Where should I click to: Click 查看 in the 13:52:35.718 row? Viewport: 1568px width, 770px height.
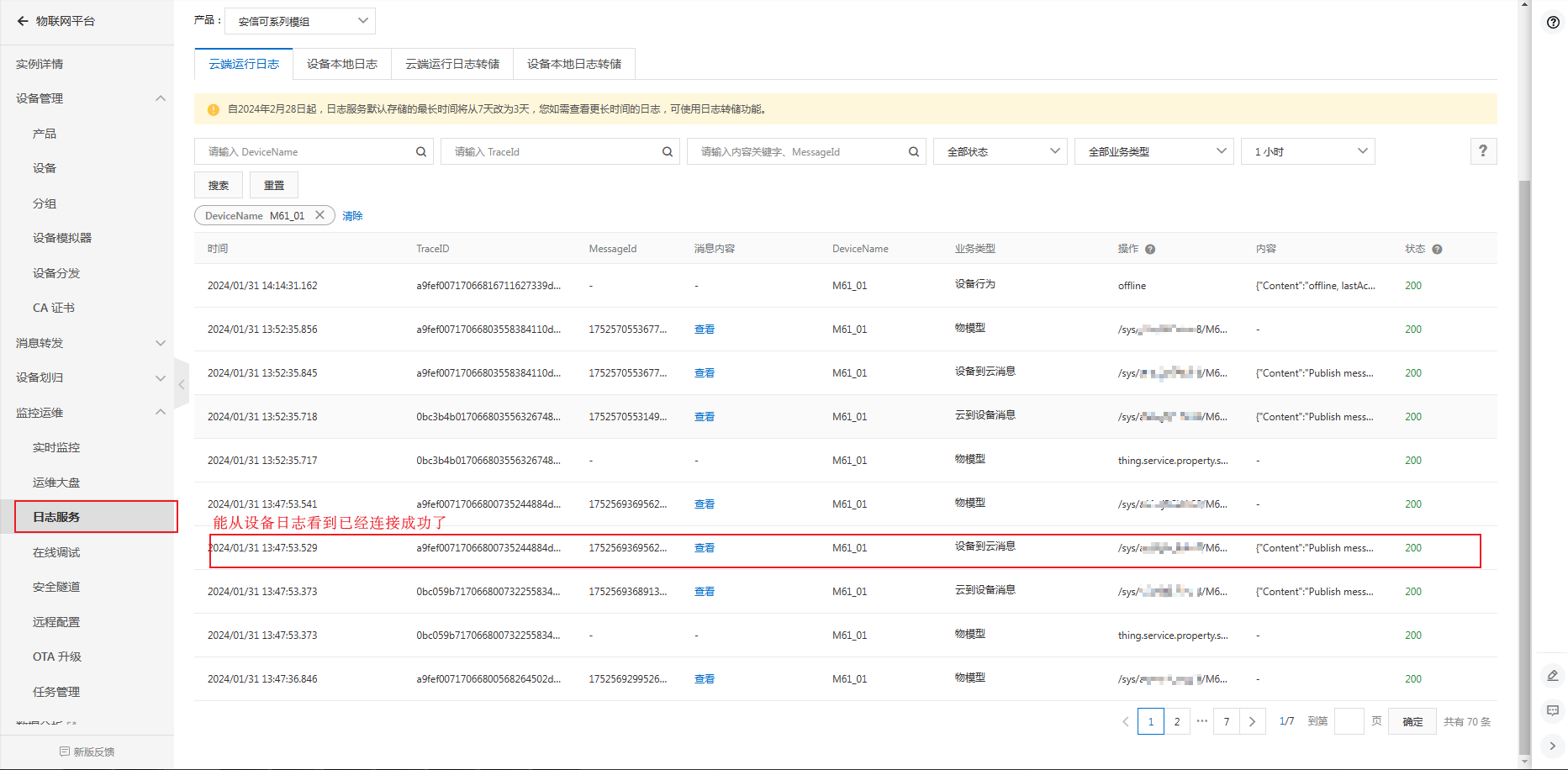click(x=705, y=417)
